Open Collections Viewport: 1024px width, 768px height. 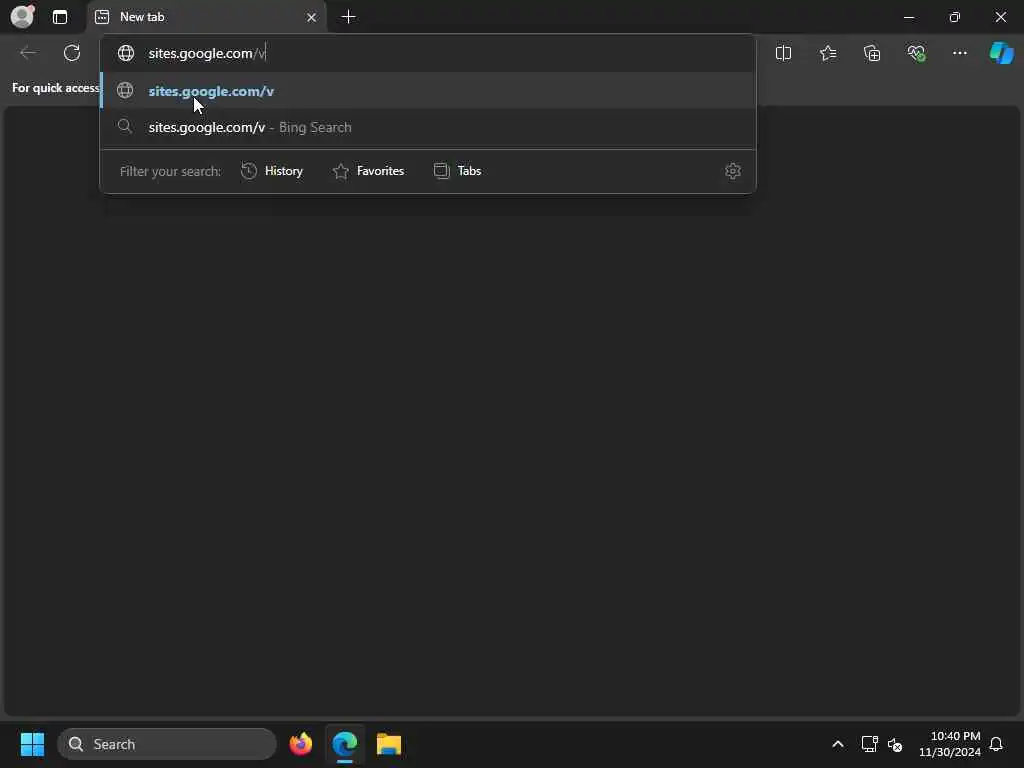tap(872, 53)
